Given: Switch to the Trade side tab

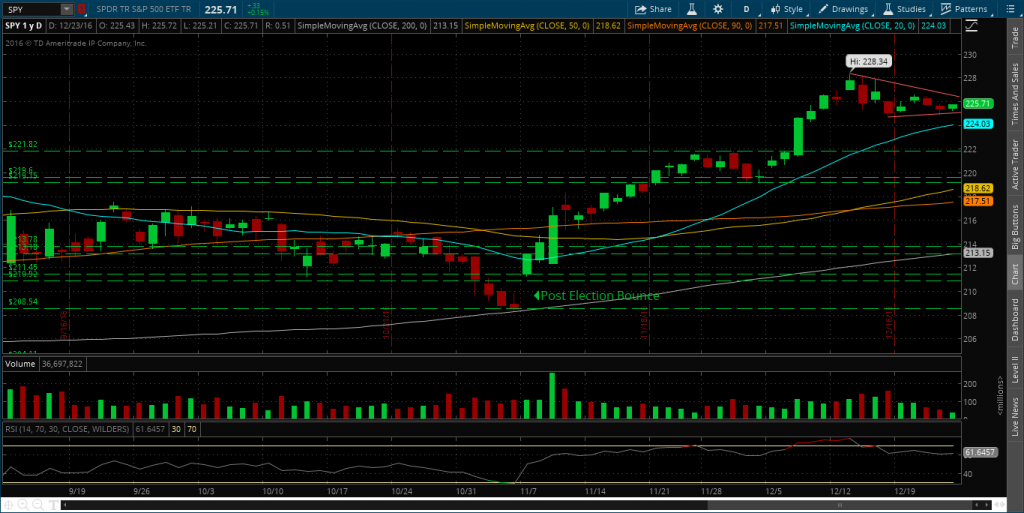Looking at the screenshot, I should tap(1015, 39).
